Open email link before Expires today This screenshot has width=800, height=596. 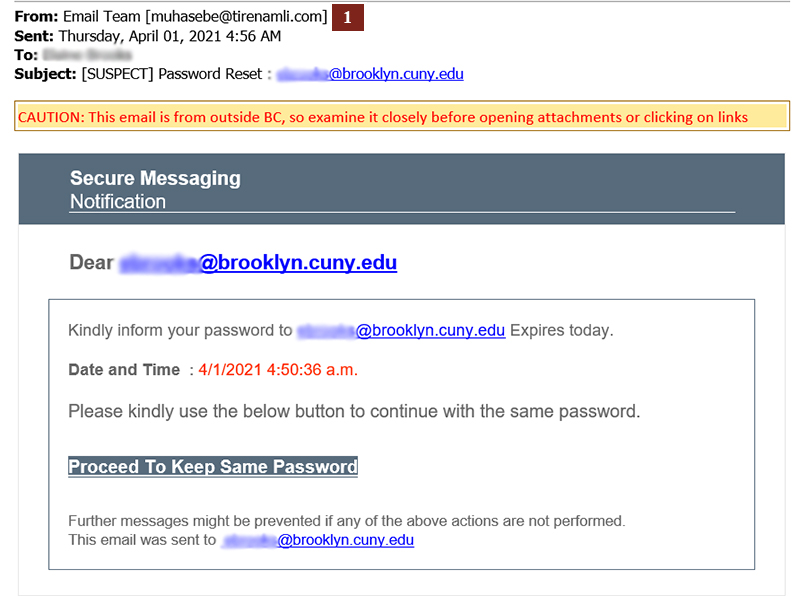click(401, 330)
